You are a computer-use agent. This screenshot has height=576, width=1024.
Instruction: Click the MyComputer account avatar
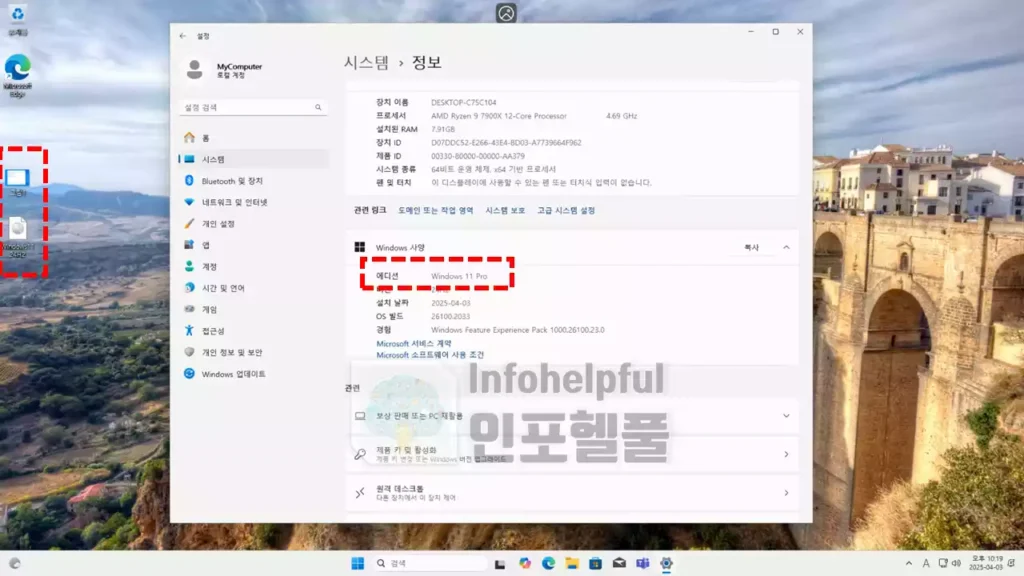point(195,69)
